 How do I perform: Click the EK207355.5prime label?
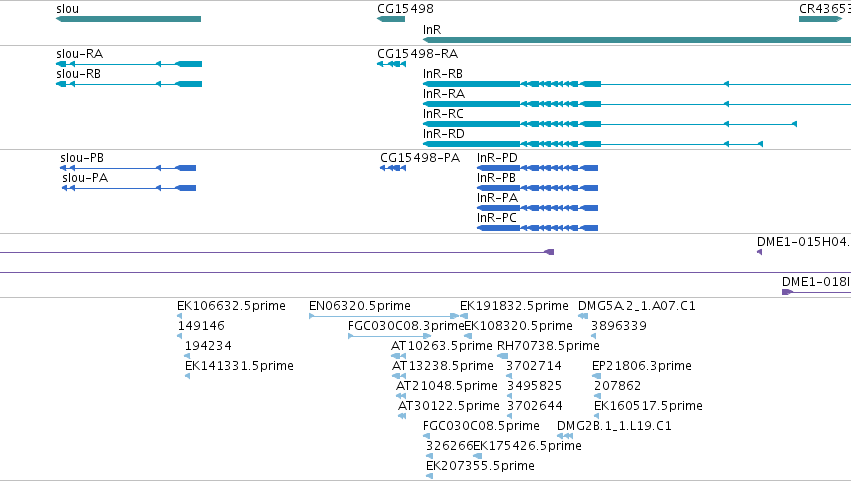click(x=480, y=466)
